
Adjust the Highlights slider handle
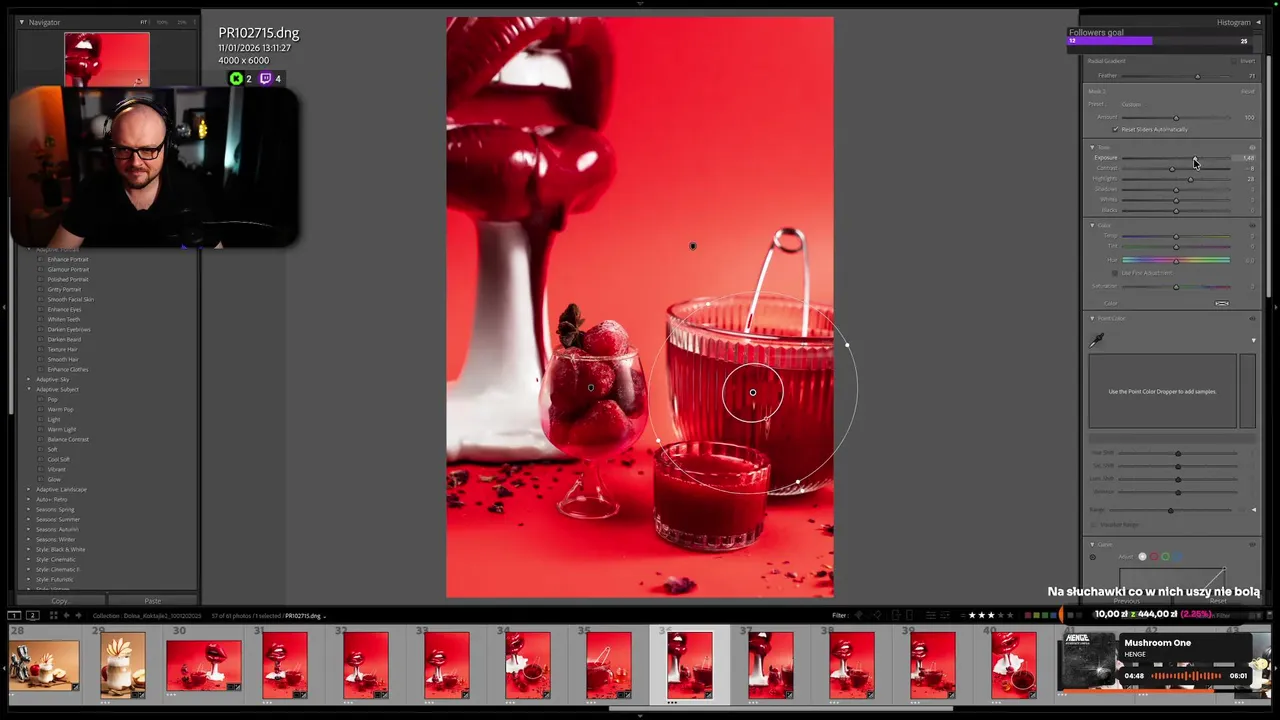click(1190, 179)
